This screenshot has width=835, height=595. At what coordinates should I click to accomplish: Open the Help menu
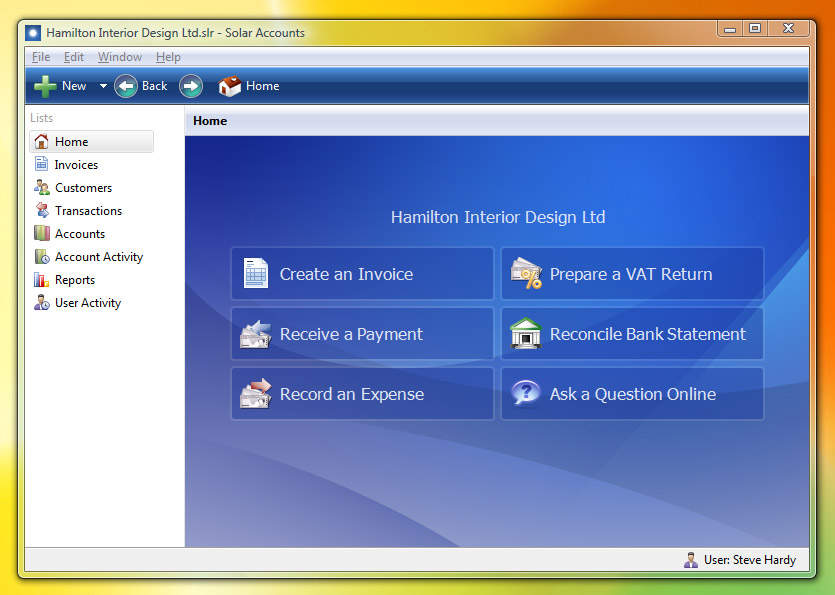click(168, 57)
